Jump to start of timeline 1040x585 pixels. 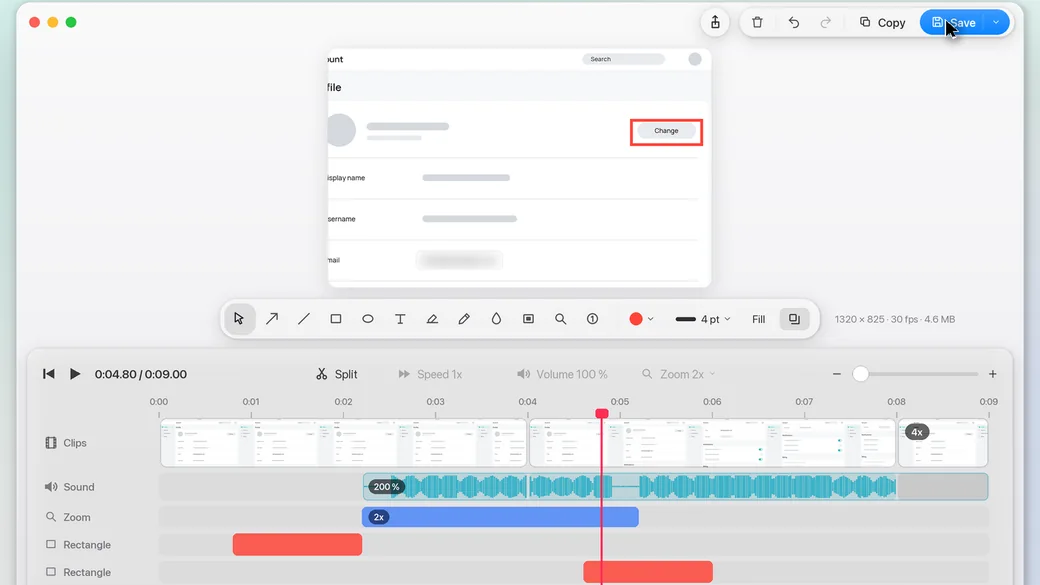point(48,374)
